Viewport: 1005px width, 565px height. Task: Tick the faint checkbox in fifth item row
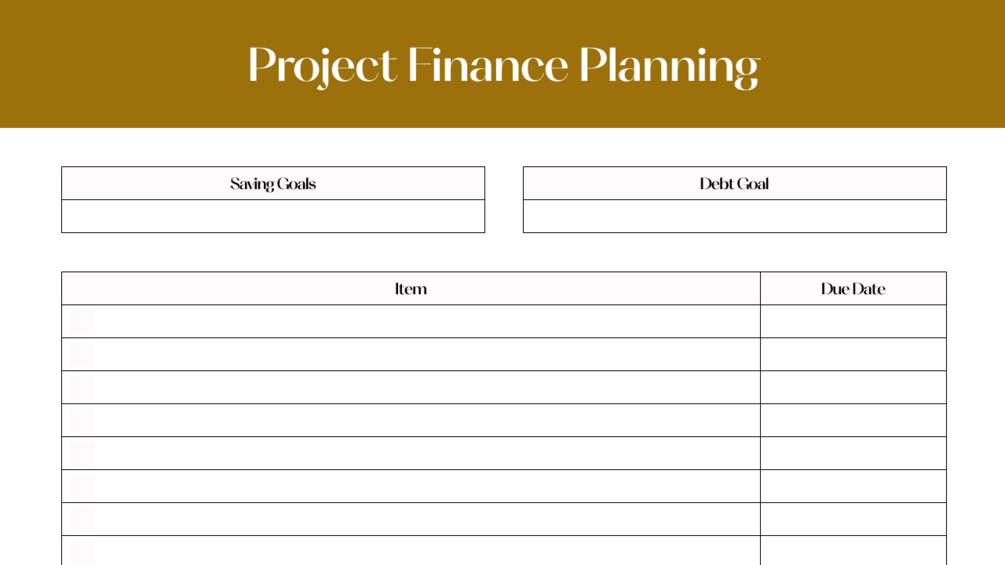click(82, 454)
